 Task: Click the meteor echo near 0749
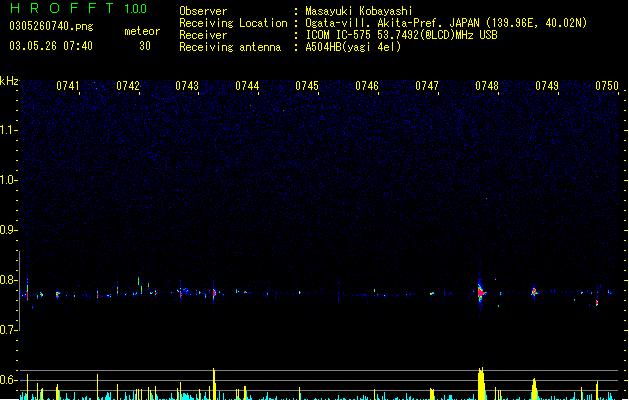534,292
